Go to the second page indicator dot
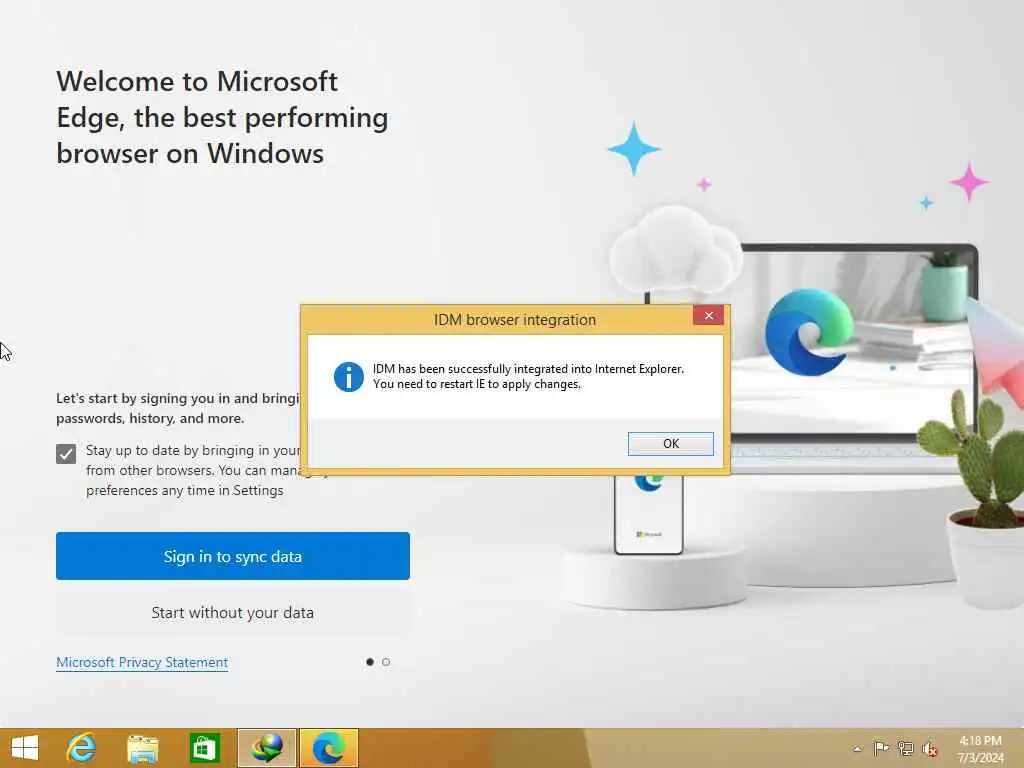The height and width of the screenshot is (768, 1024). [386, 662]
